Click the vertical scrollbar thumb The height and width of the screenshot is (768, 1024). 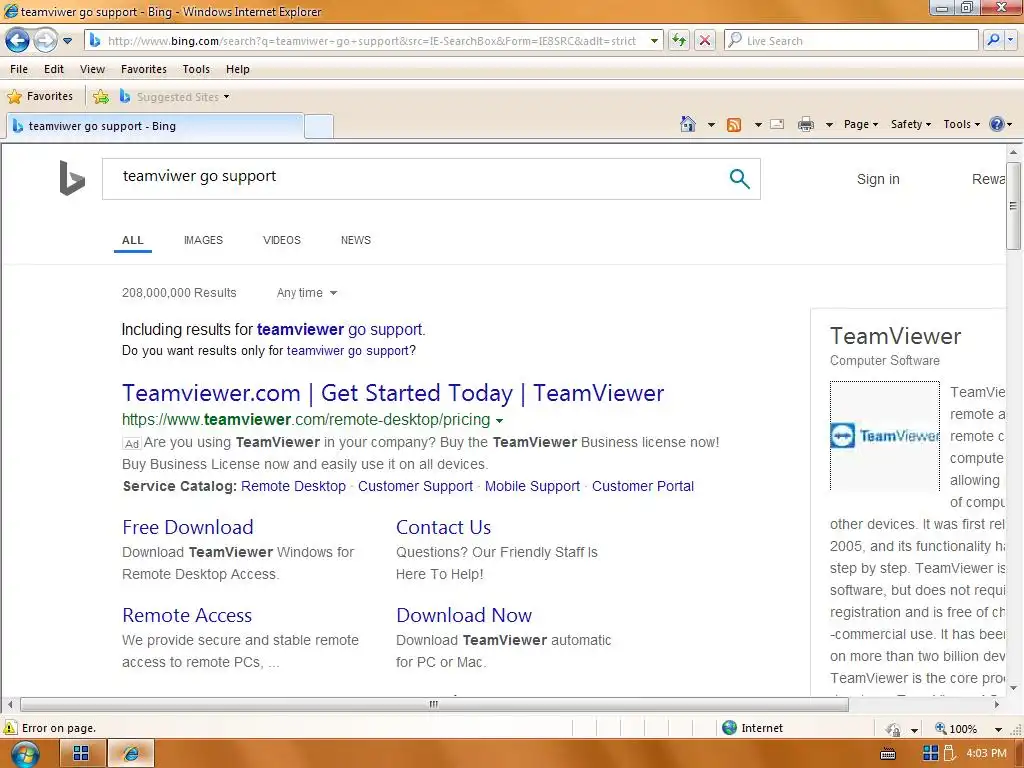(1014, 206)
